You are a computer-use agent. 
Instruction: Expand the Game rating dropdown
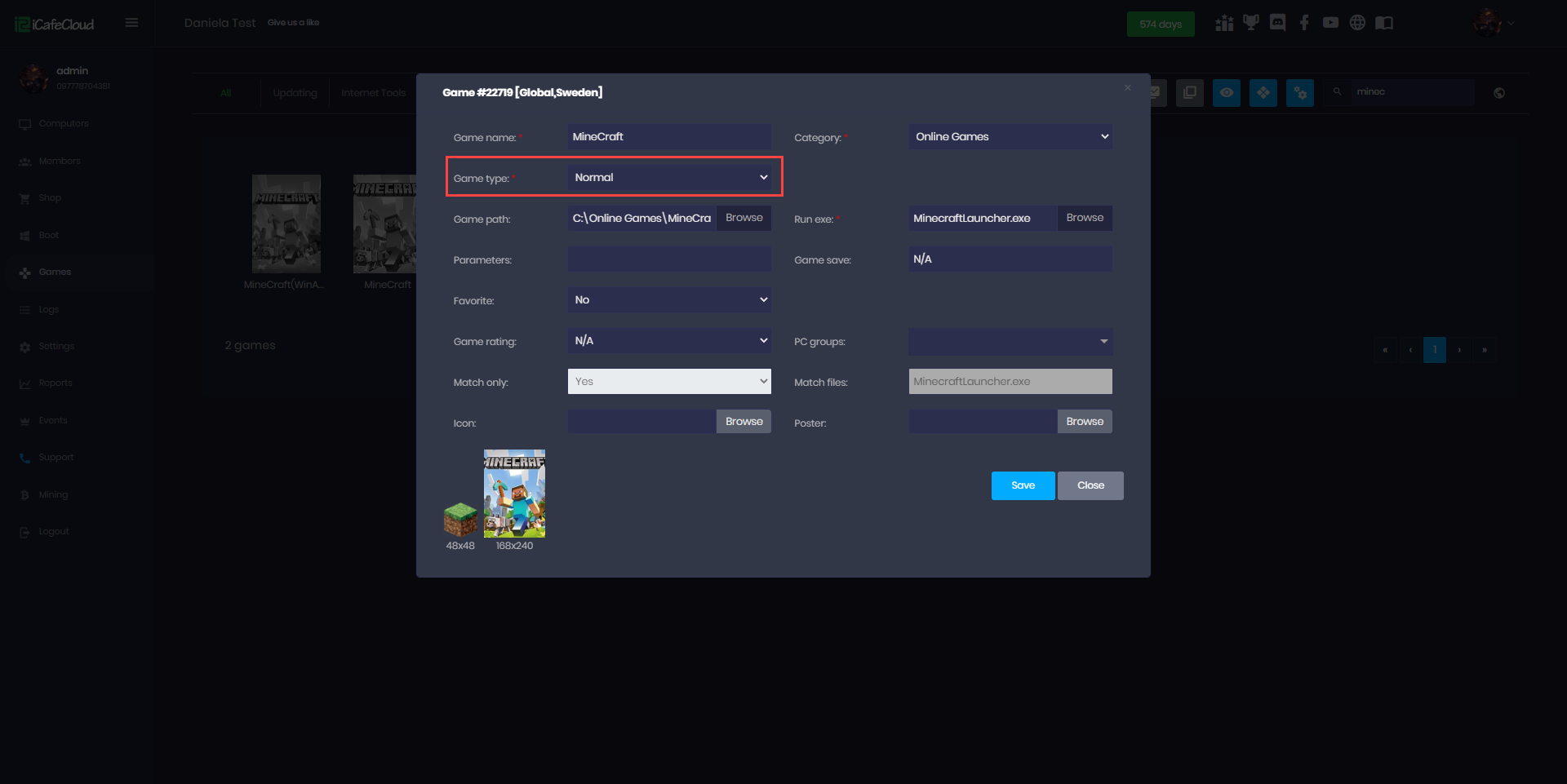(669, 341)
